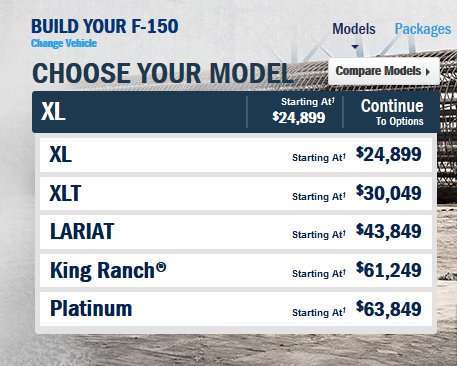Image resolution: width=457 pixels, height=366 pixels.
Task: Click the $61,249 King Ranch price
Action: 389,270
